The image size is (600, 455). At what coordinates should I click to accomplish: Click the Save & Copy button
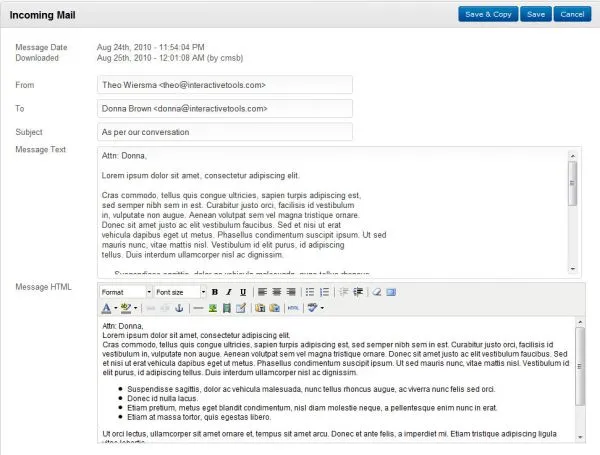coord(488,14)
